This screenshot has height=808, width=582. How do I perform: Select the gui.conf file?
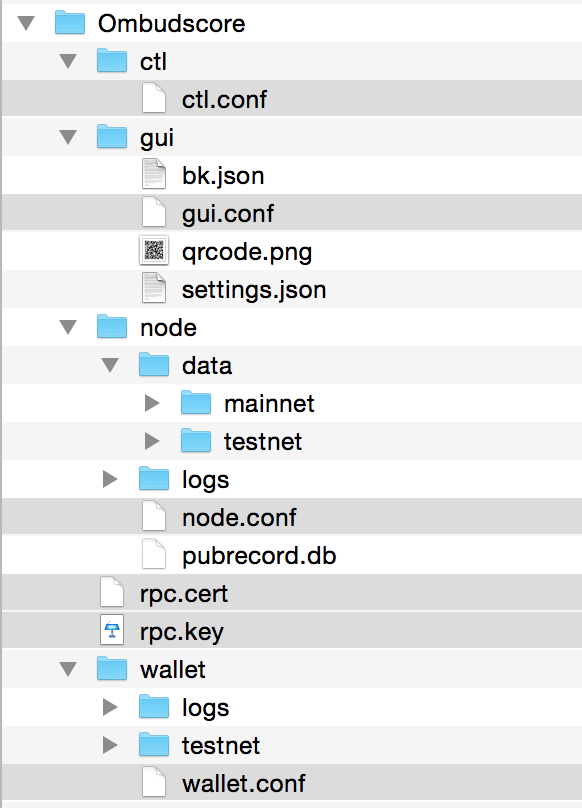pos(292,213)
